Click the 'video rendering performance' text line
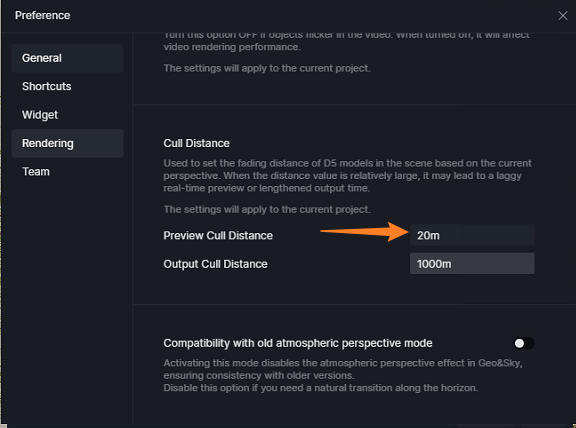This screenshot has height=428, width=576. pos(232,47)
